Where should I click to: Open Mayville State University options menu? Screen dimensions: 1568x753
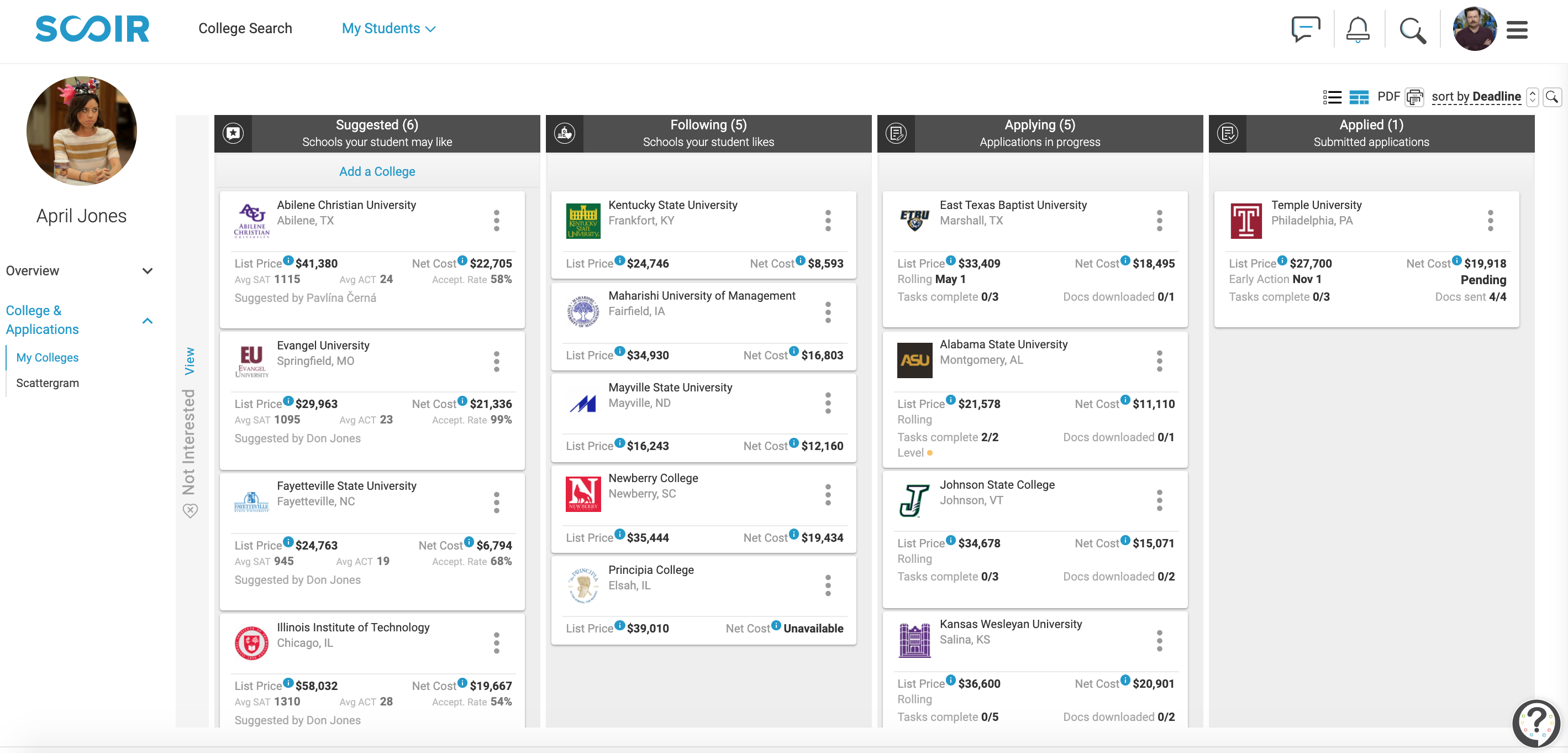click(828, 403)
